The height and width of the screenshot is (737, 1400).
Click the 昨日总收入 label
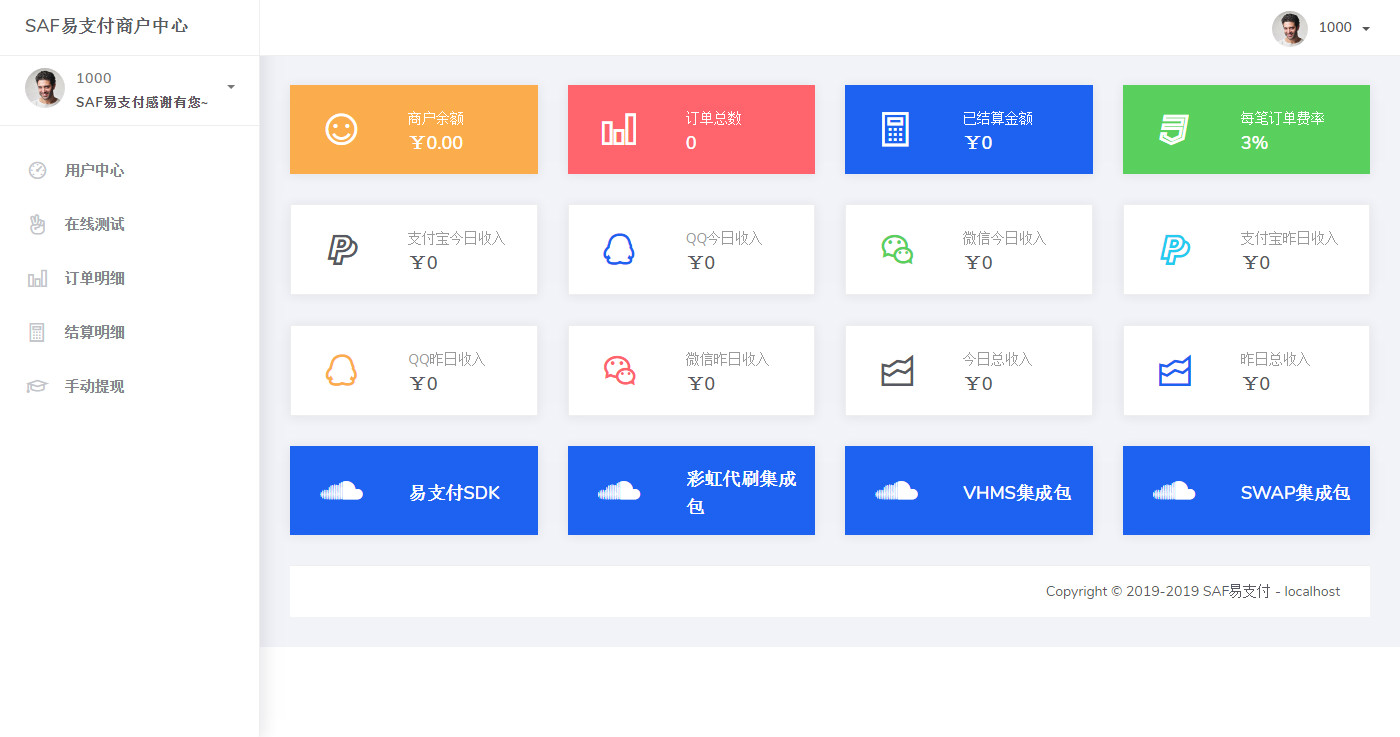pos(1275,359)
